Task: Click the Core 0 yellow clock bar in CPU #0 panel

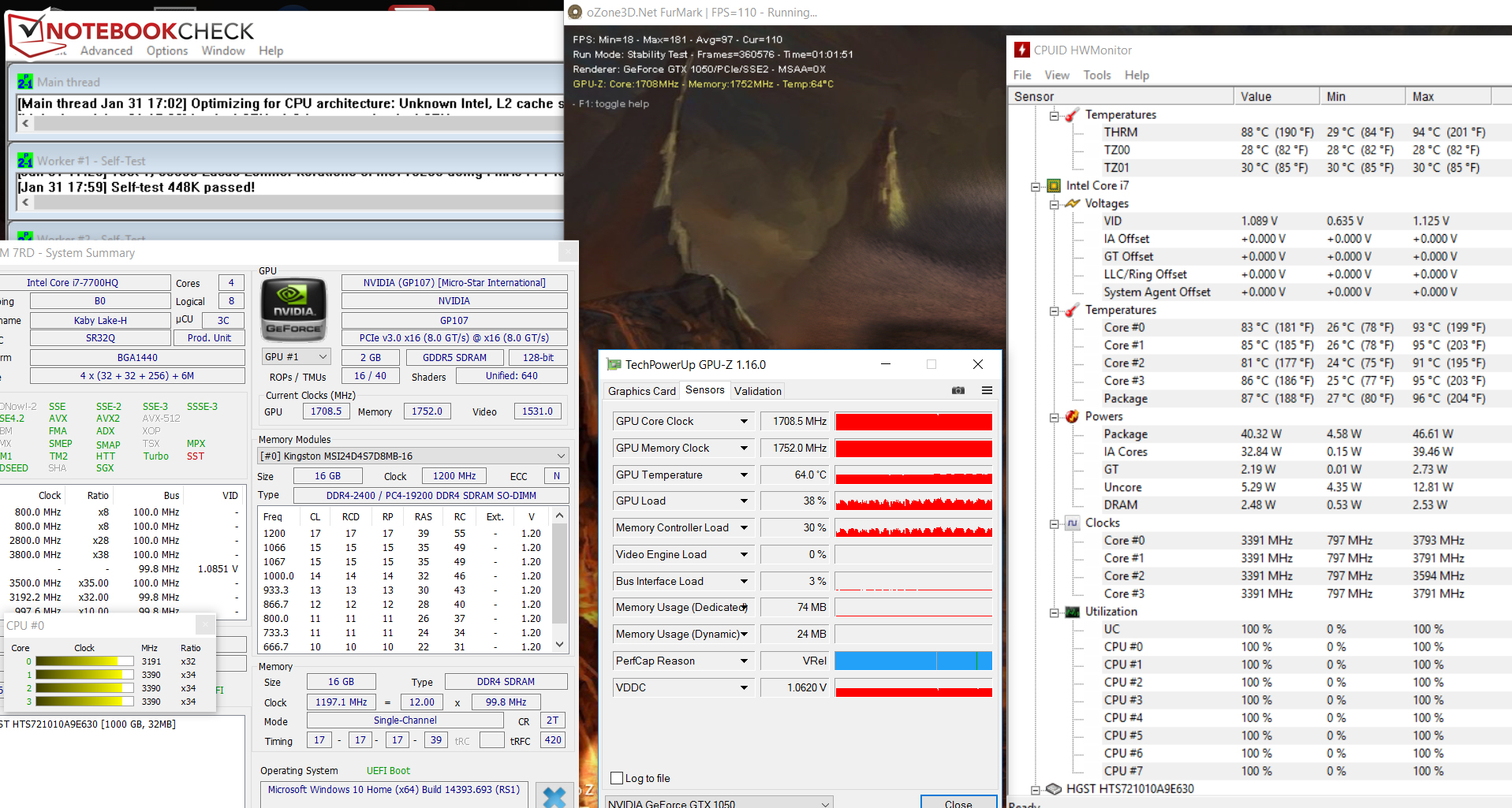Action: click(x=84, y=661)
